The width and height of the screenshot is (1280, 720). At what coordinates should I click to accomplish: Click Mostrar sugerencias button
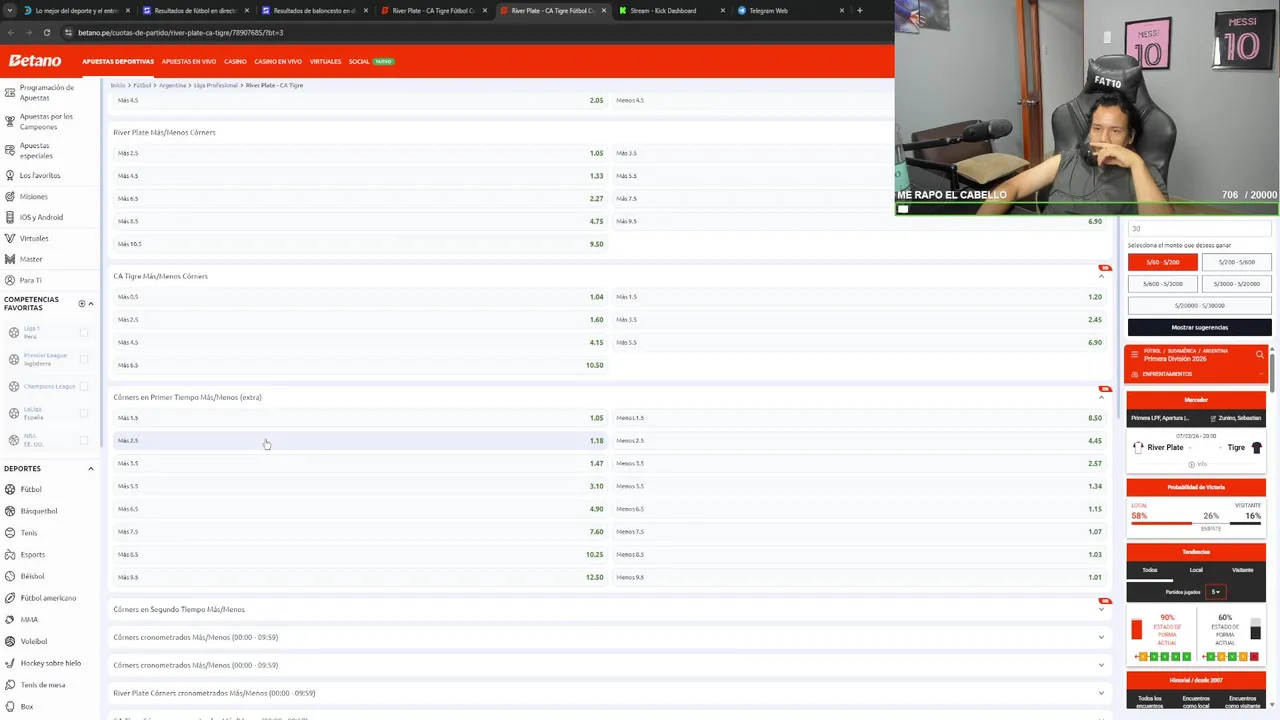(x=1200, y=327)
